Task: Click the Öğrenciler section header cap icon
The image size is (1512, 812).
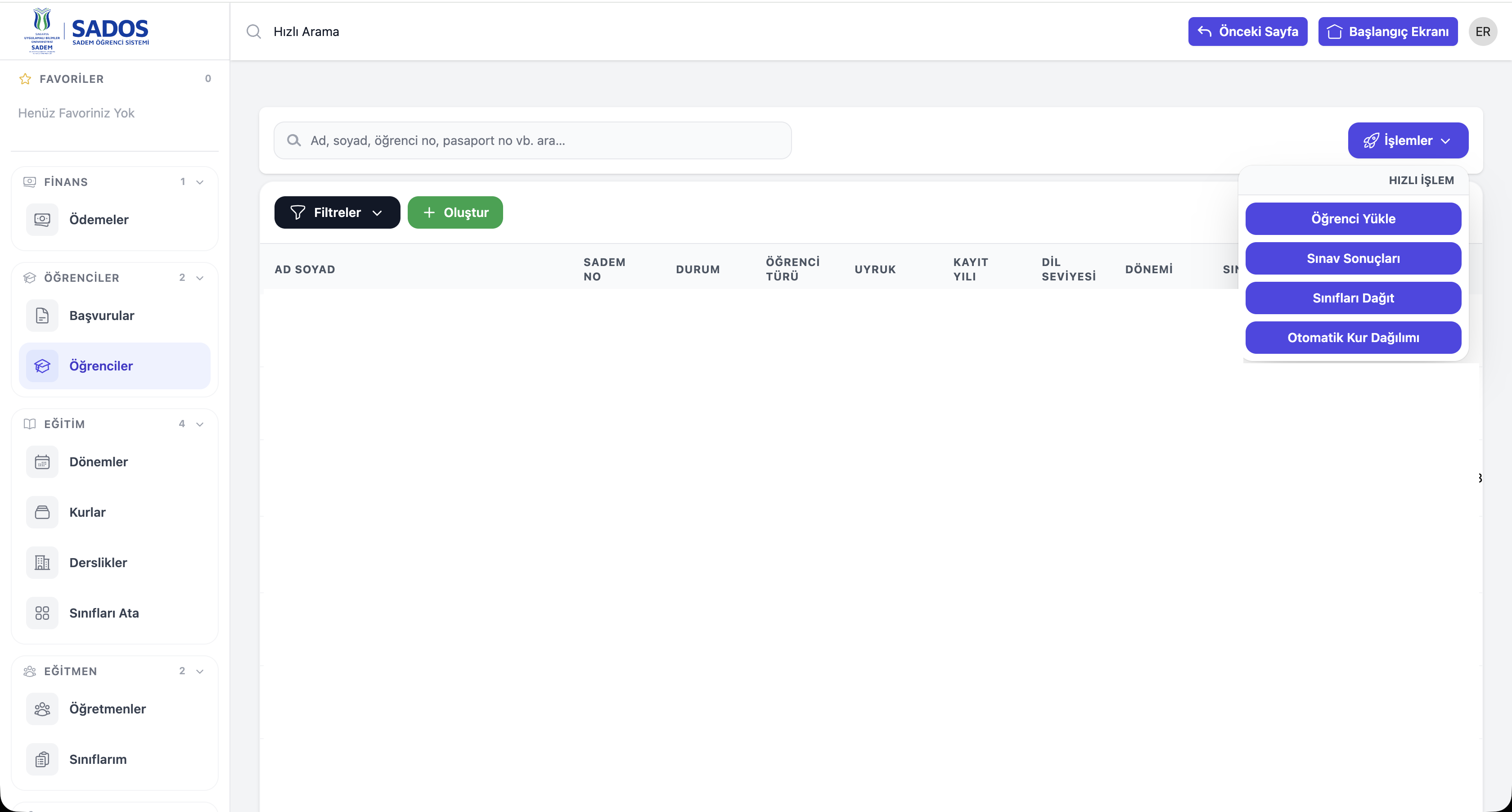Action: 29,278
